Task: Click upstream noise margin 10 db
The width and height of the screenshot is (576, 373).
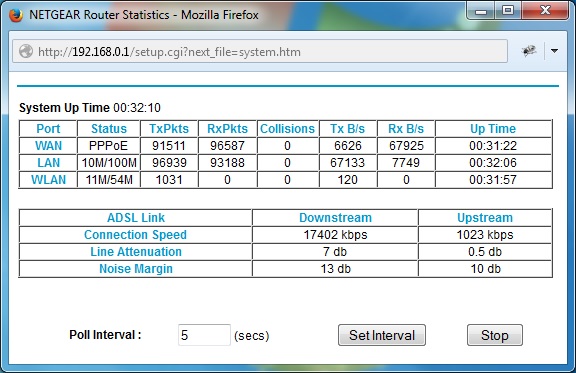Action: pos(485,269)
